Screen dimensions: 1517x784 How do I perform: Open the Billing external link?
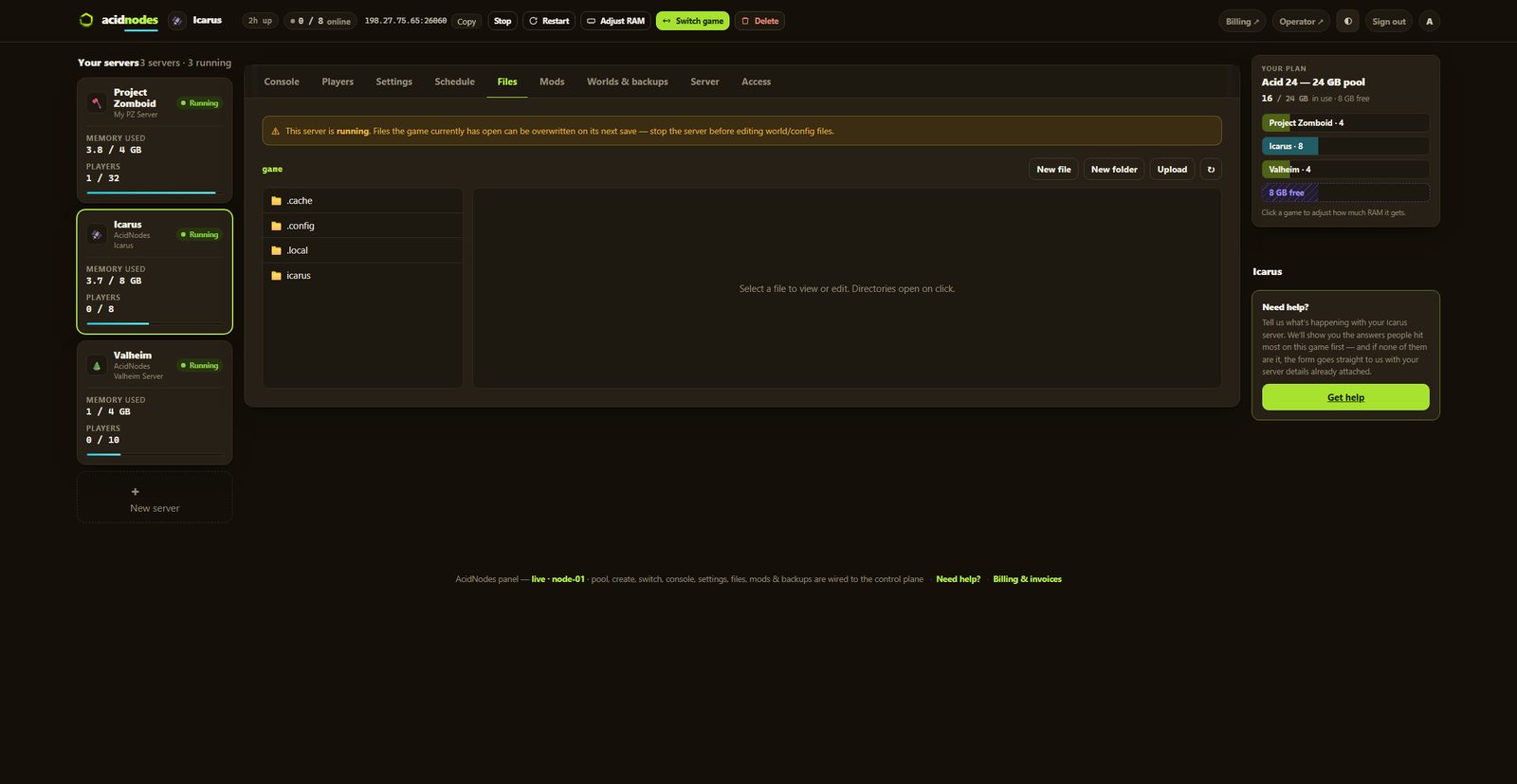1242,21
